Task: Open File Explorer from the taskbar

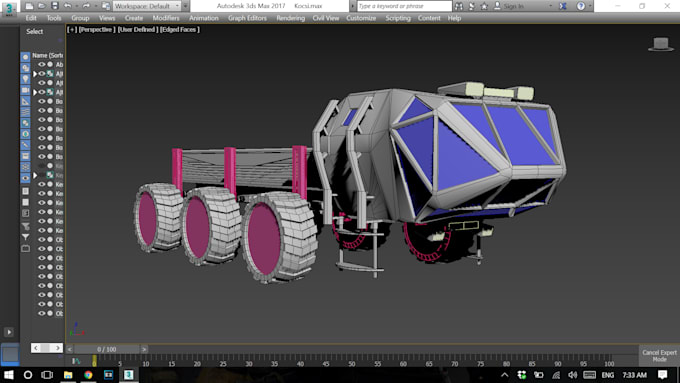Action: point(68,375)
